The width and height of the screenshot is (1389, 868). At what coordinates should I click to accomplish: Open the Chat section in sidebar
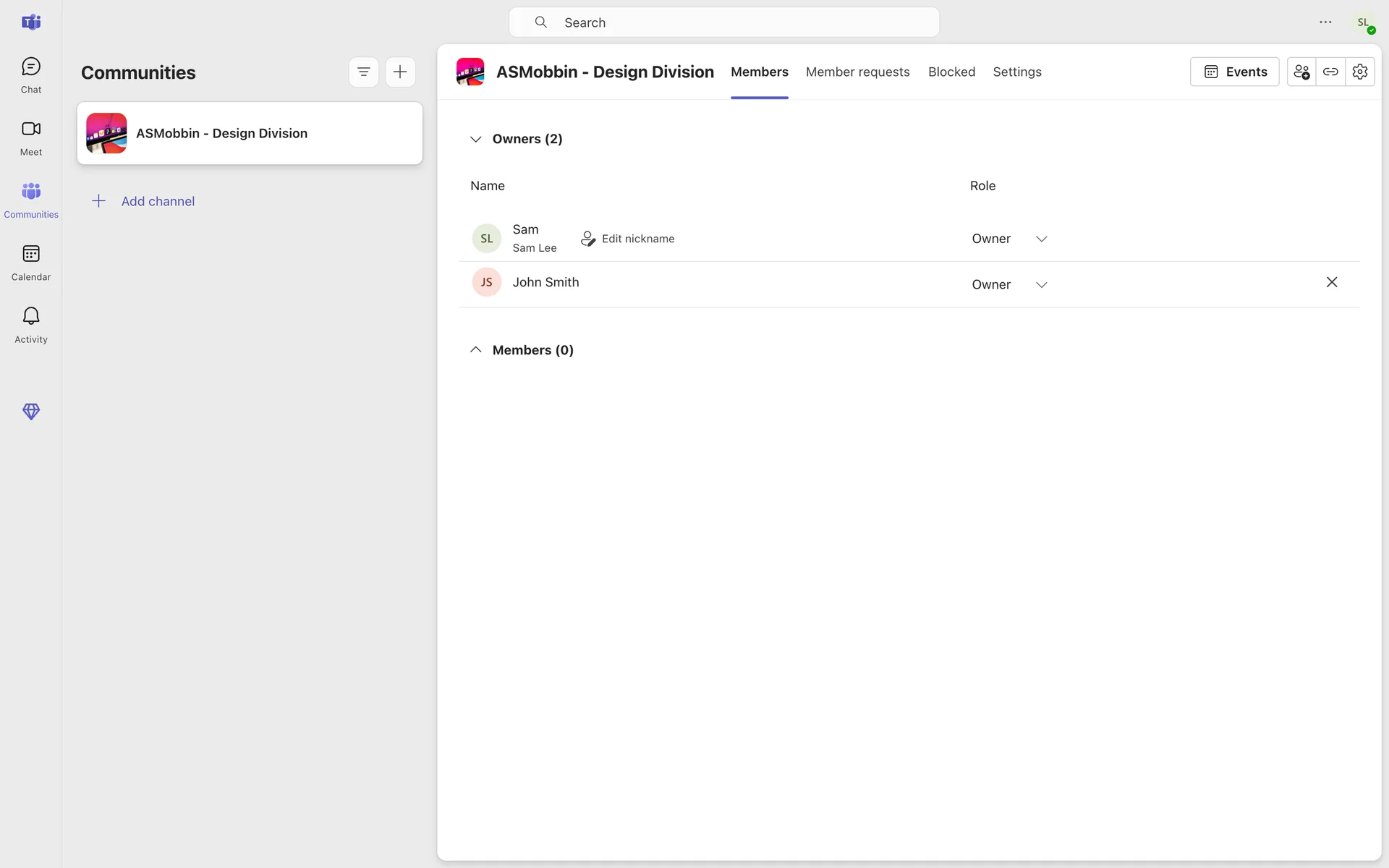pyautogui.click(x=30, y=75)
